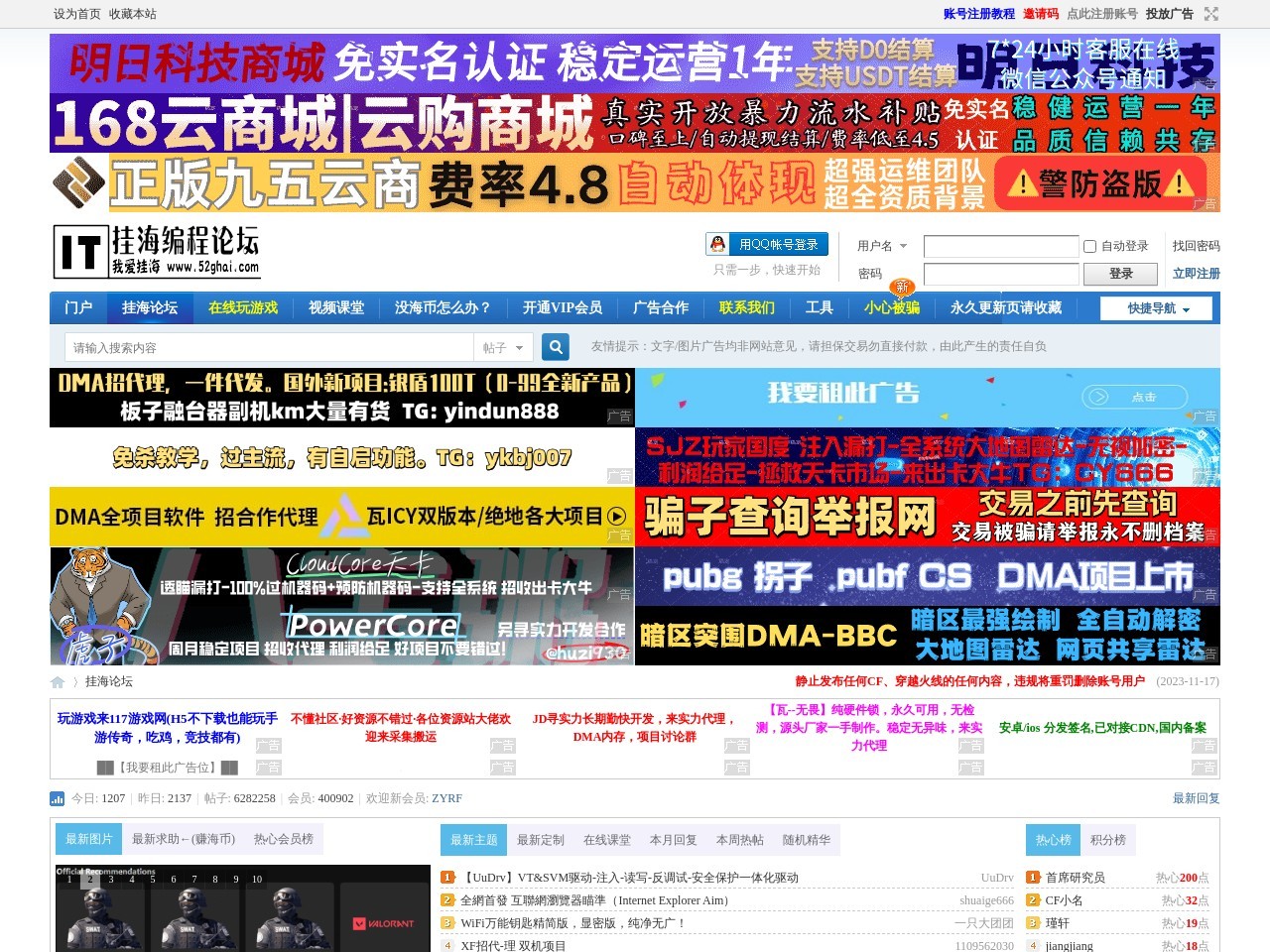This screenshot has height=952, width=1270.
Task: Expand the 快捷导航 dropdown
Action: pyautogui.click(x=1158, y=308)
